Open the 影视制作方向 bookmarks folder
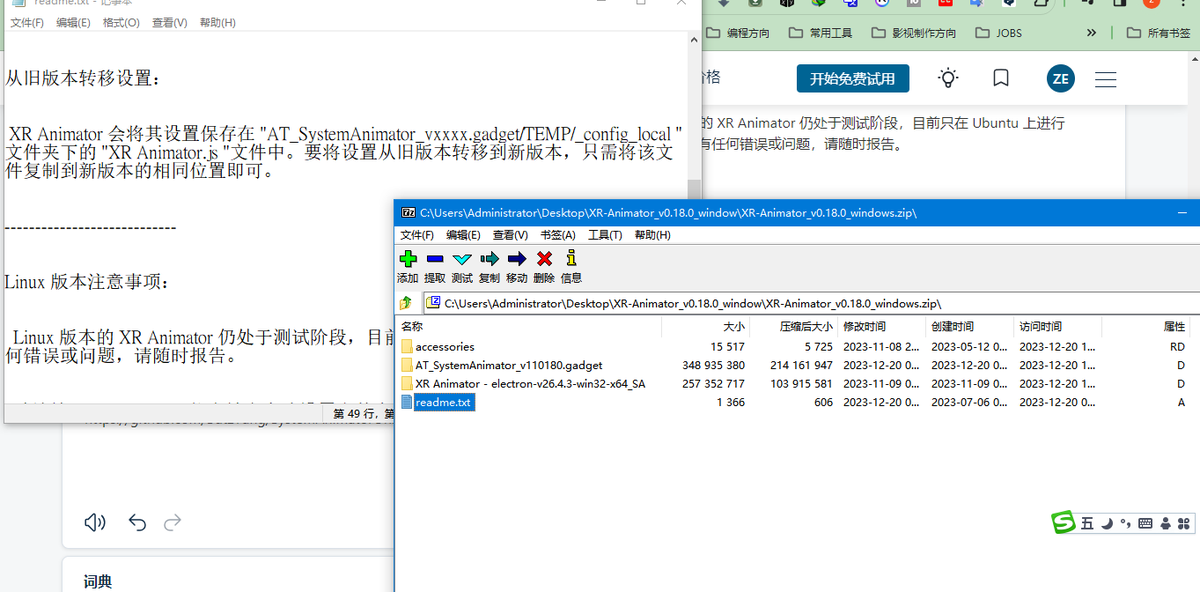Viewport: 1200px width, 592px height. click(x=914, y=33)
